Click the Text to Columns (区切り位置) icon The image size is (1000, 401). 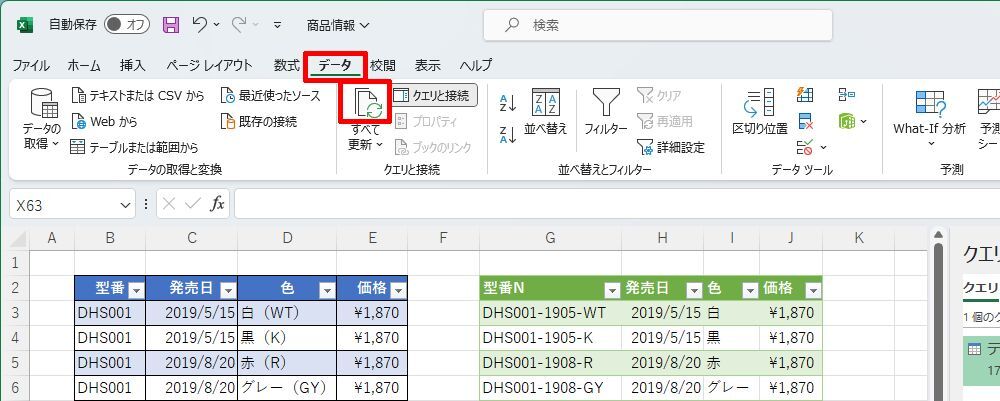pyautogui.click(x=759, y=104)
